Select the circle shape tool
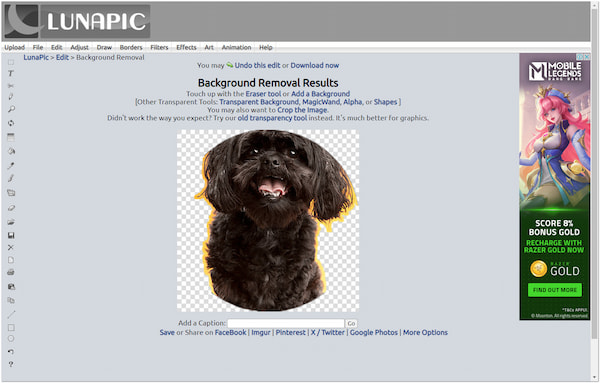 11,339
